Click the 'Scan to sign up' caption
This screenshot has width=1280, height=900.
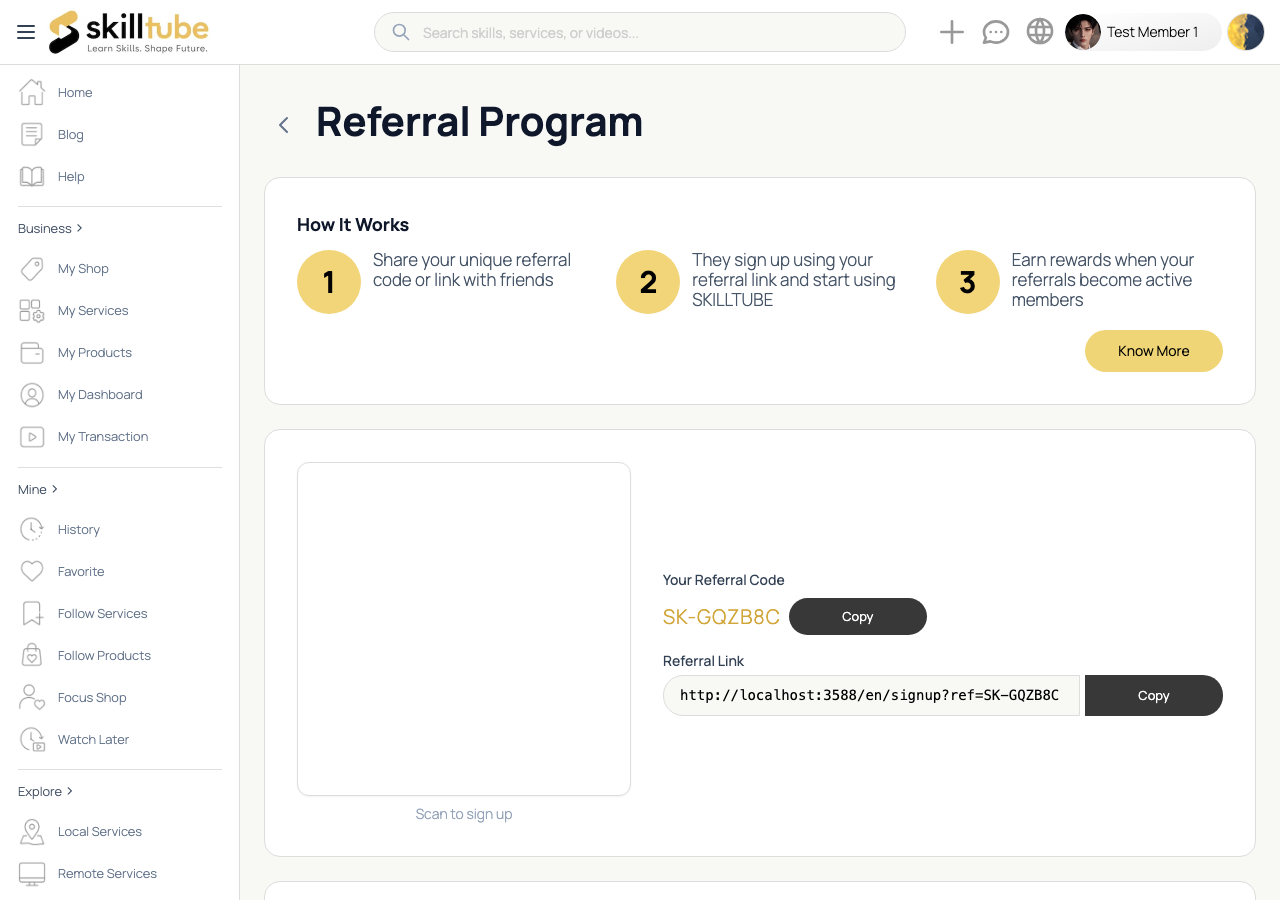pos(464,814)
